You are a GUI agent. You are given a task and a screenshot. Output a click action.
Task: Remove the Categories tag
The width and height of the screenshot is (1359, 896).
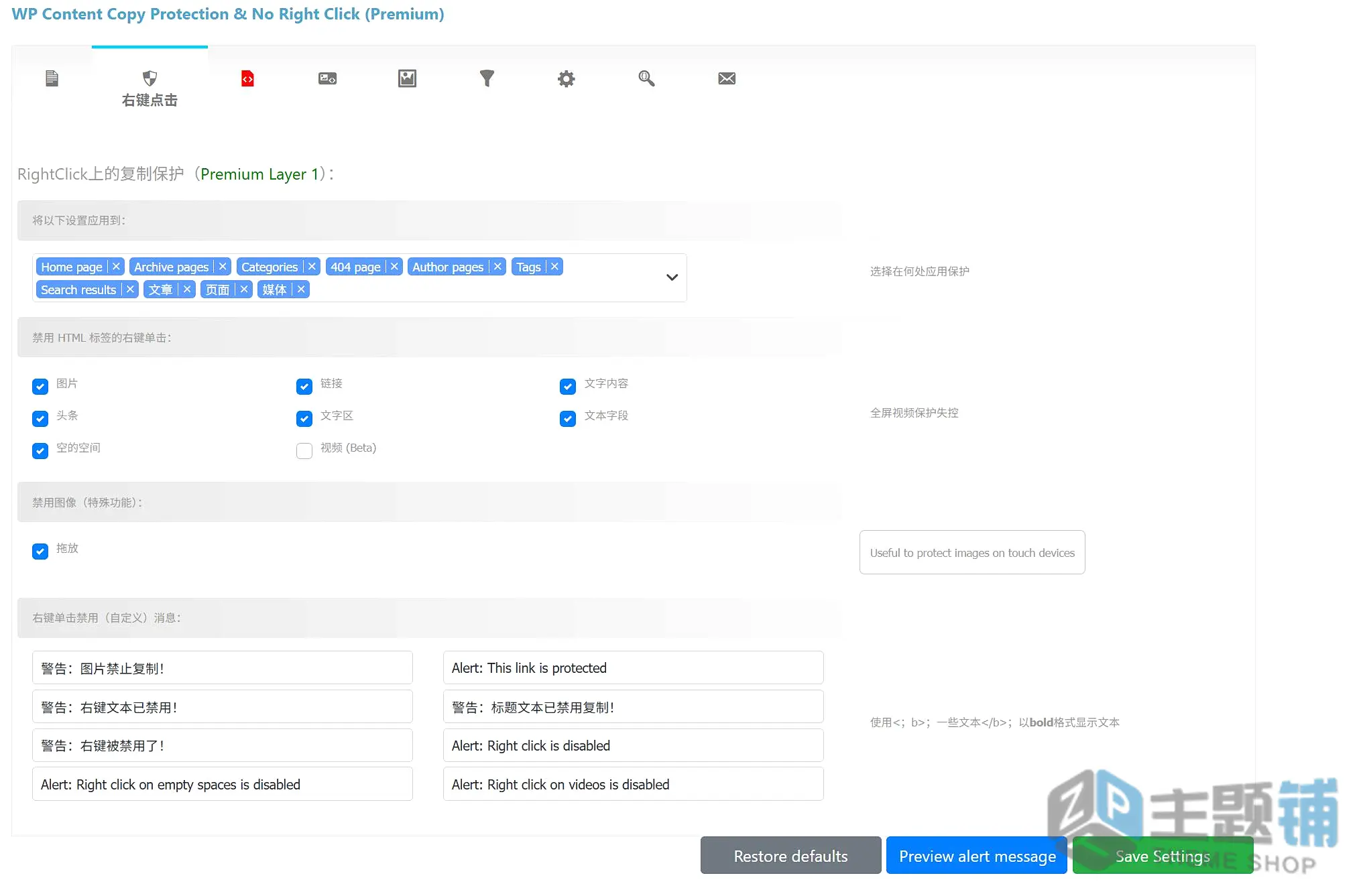312,267
